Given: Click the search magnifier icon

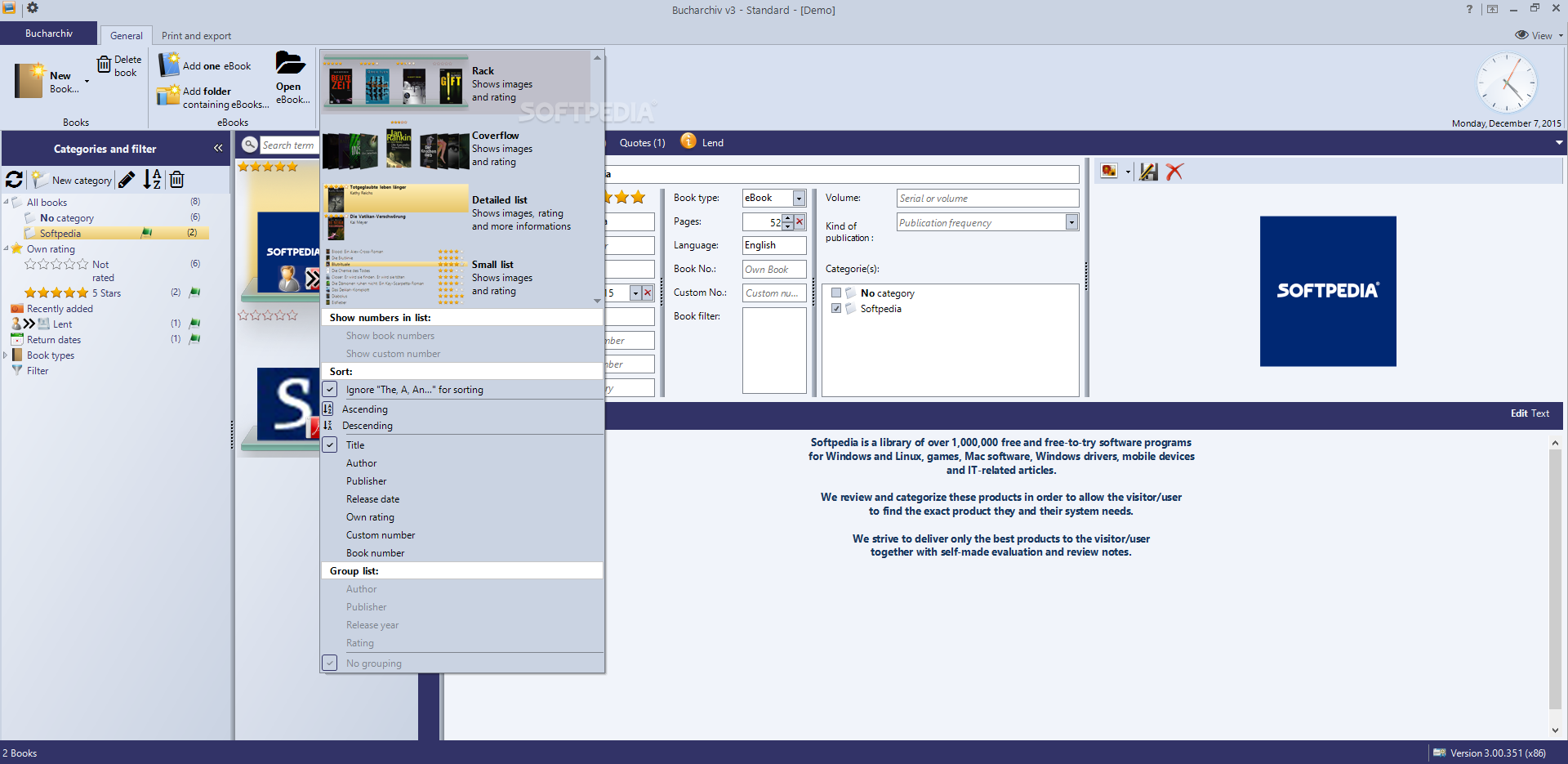Looking at the screenshot, I should (250, 145).
